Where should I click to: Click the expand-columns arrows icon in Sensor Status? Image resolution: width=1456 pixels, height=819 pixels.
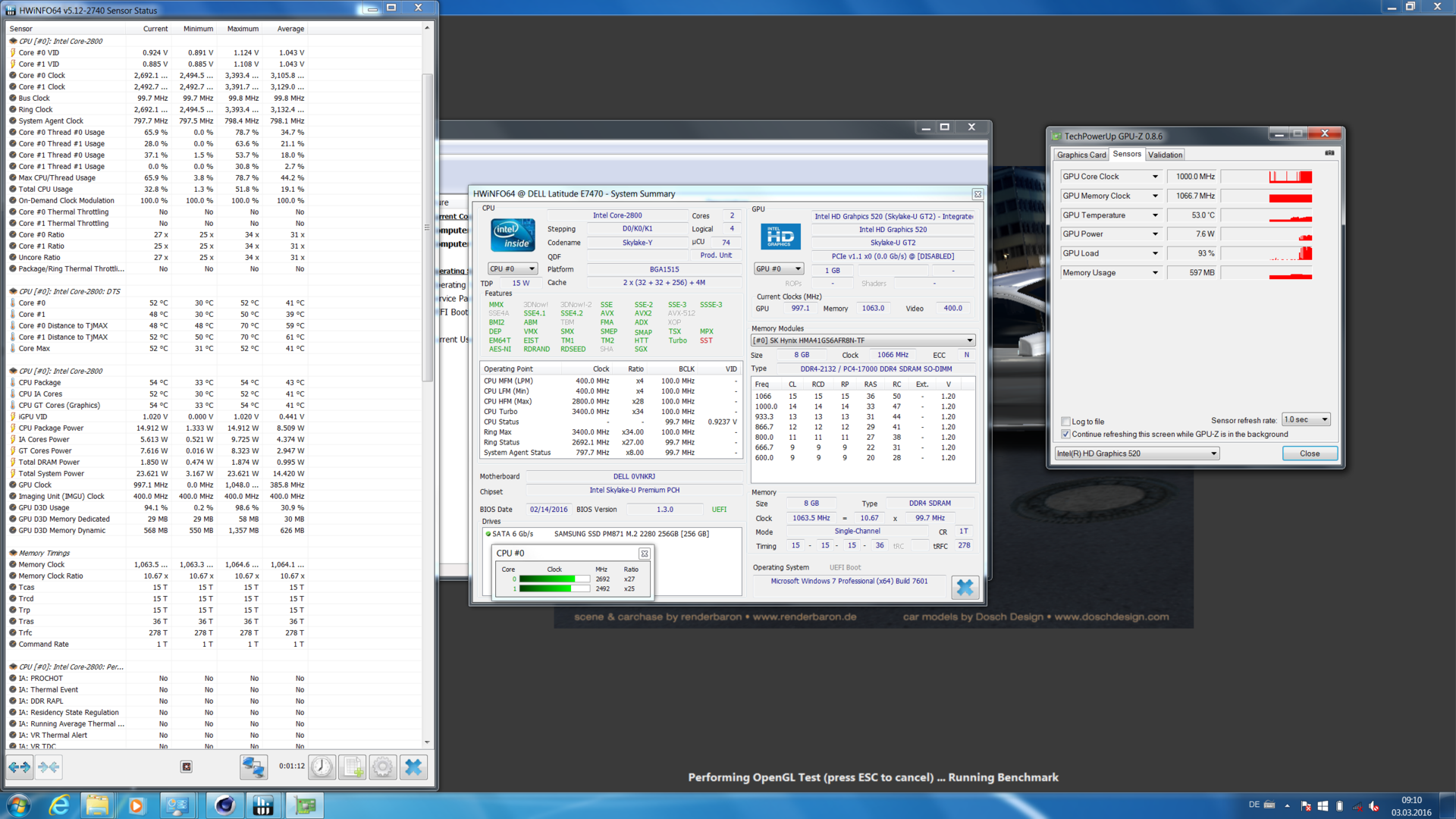(x=20, y=767)
